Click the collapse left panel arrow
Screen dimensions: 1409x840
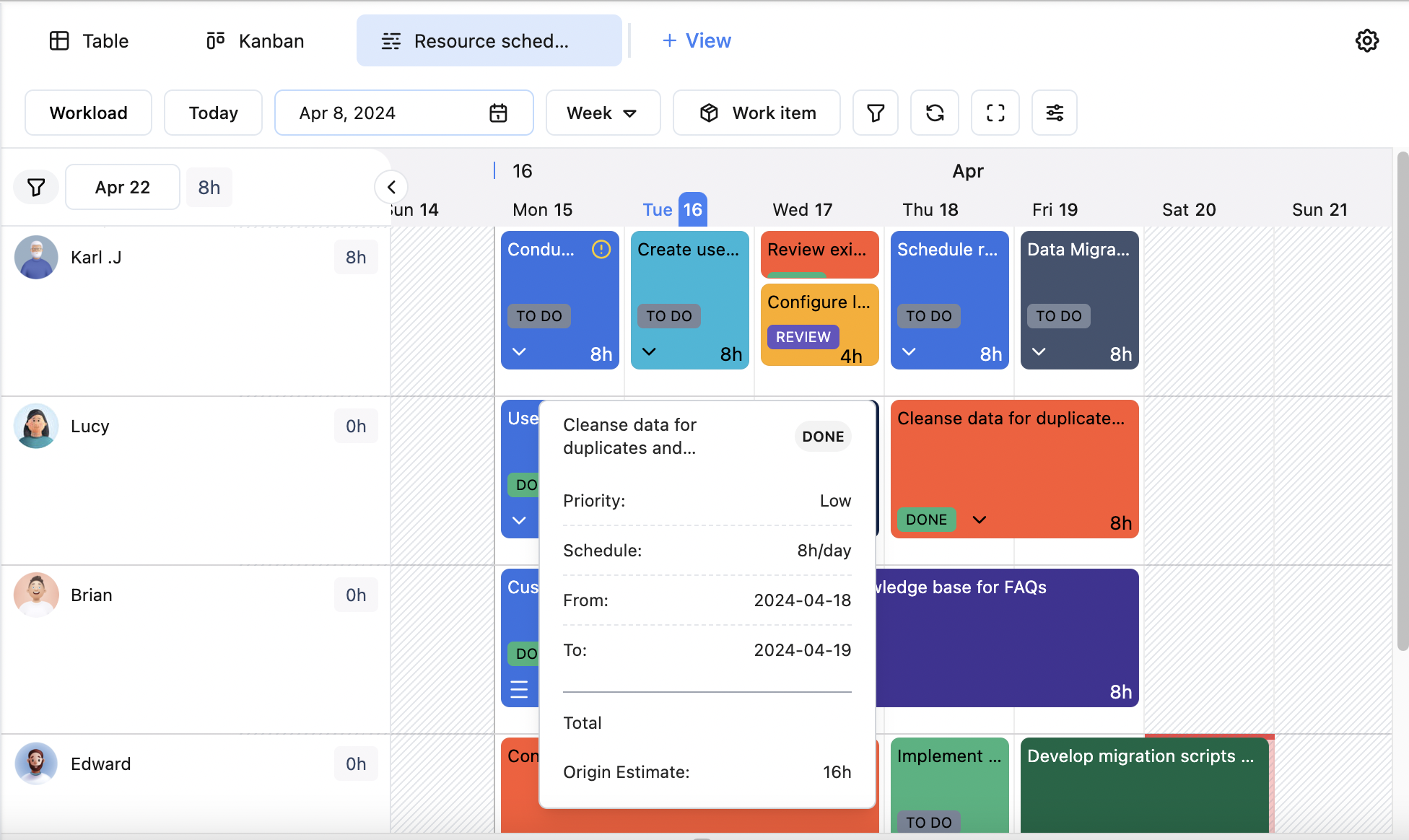[x=391, y=187]
